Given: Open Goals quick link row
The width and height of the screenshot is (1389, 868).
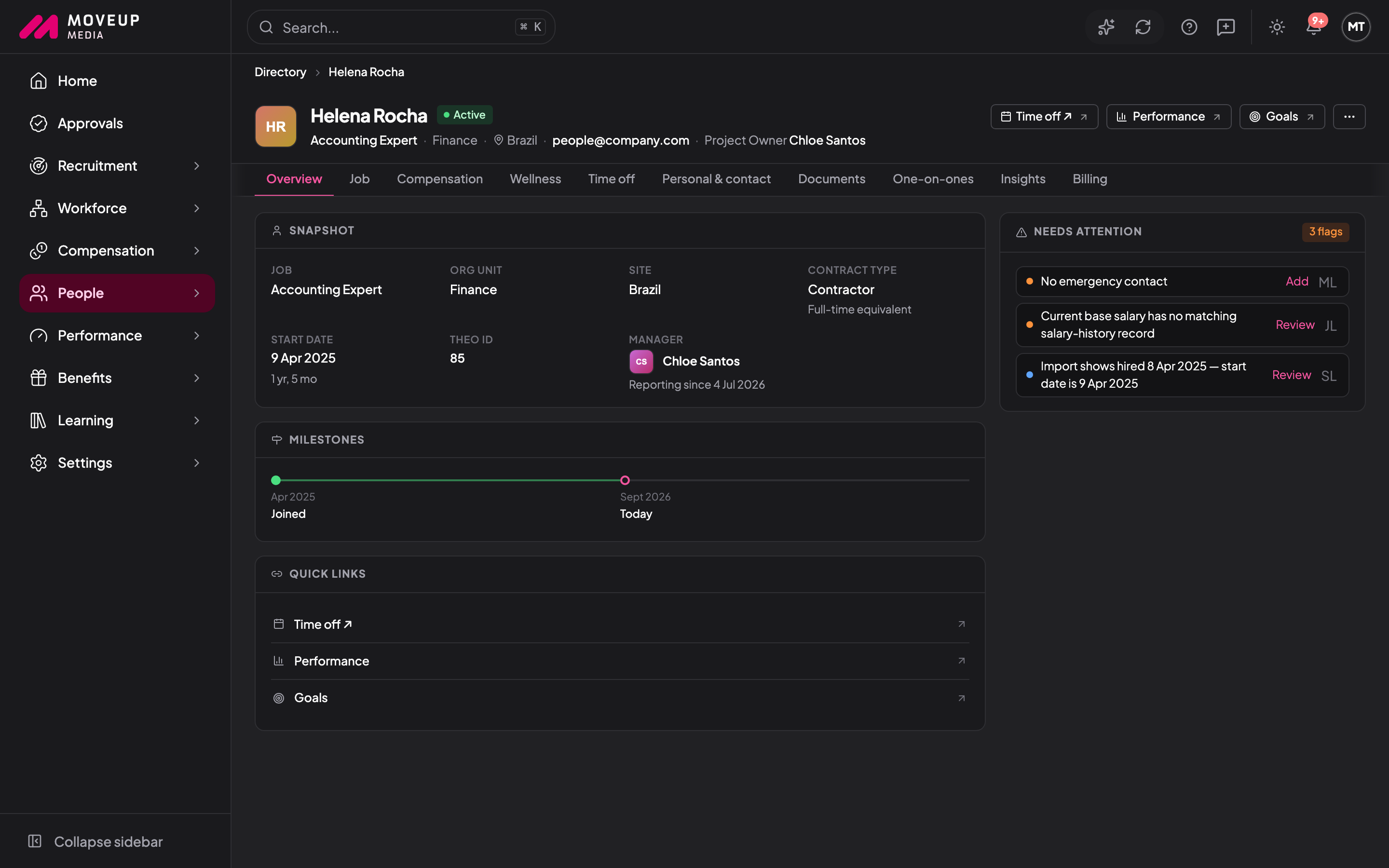Looking at the screenshot, I should tap(620, 698).
